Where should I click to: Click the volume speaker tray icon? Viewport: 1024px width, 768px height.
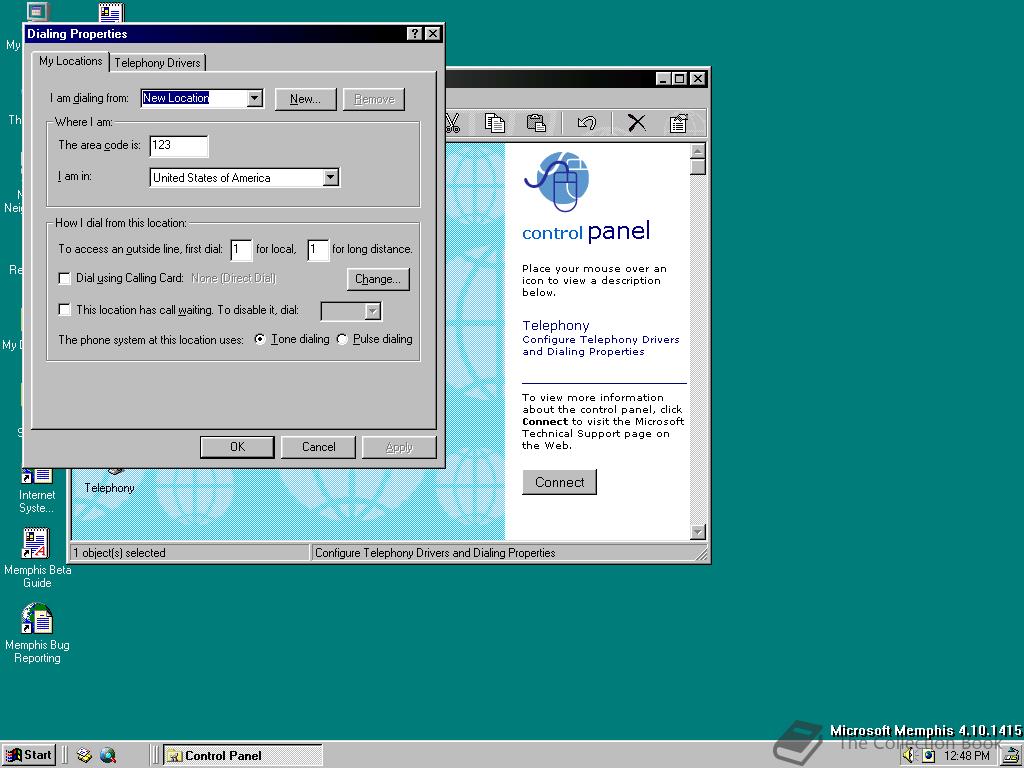coord(908,756)
